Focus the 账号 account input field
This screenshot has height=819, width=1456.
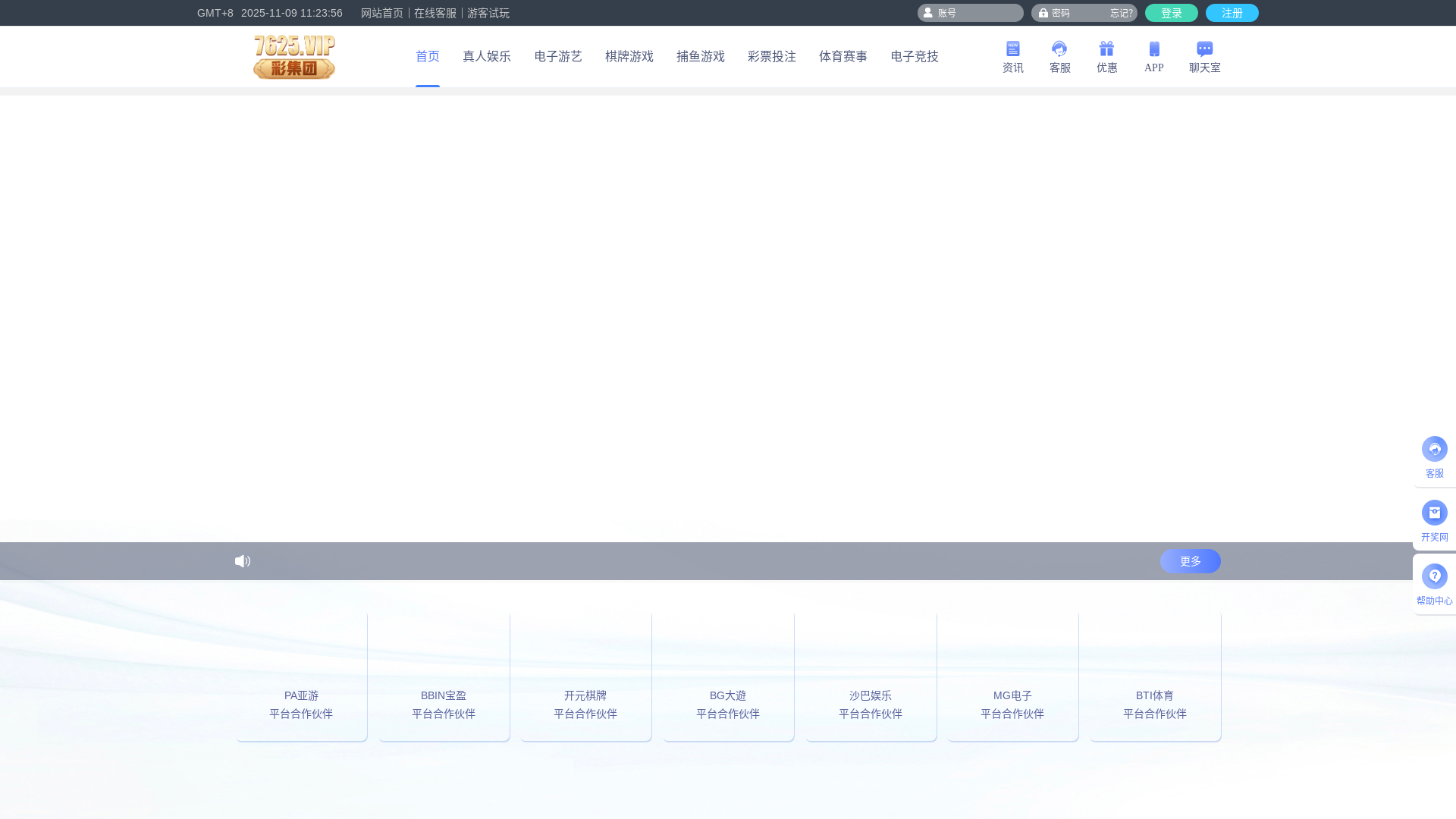point(971,13)
